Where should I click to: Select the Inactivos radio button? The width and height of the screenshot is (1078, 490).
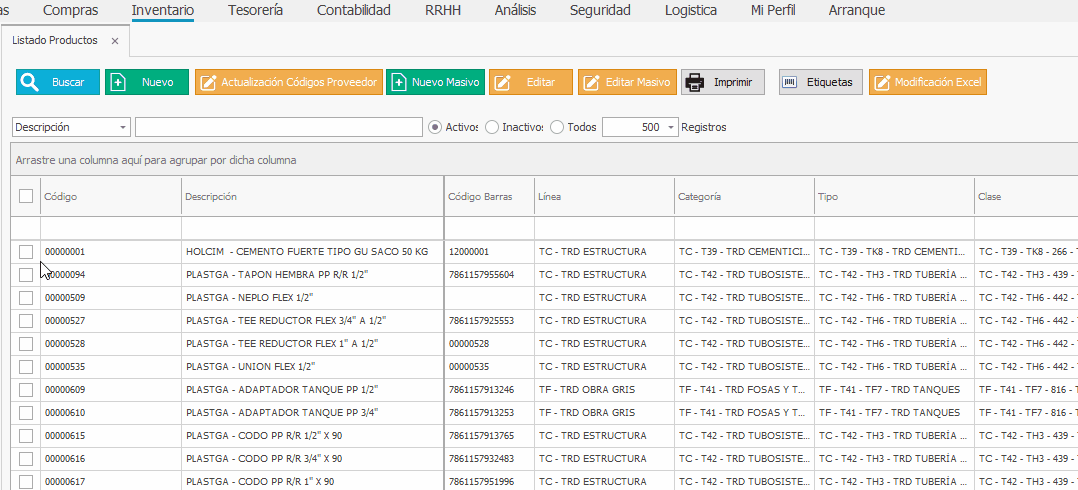tap(492, 127)
